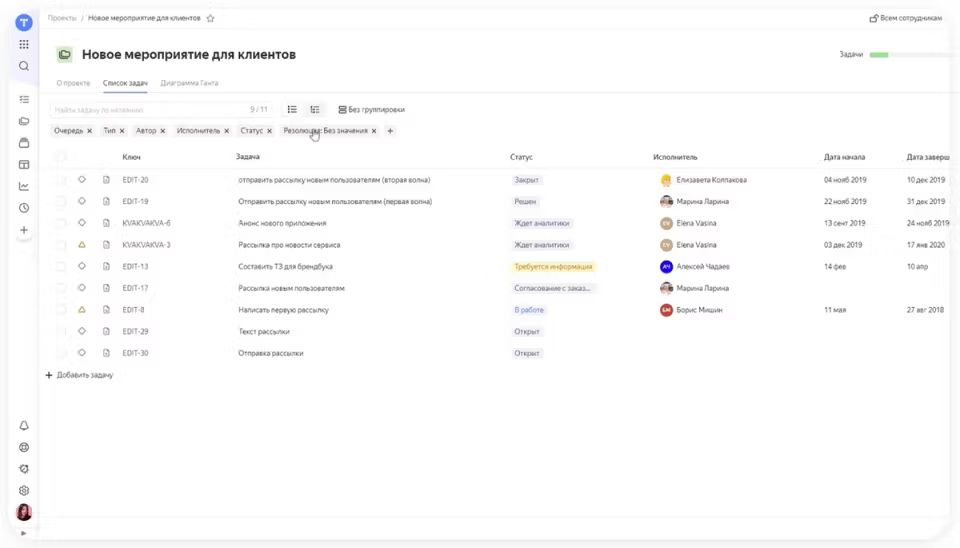Open search from the left sidebar
Image resolution: width=960 pixels, height=548 pixels.
24,66
